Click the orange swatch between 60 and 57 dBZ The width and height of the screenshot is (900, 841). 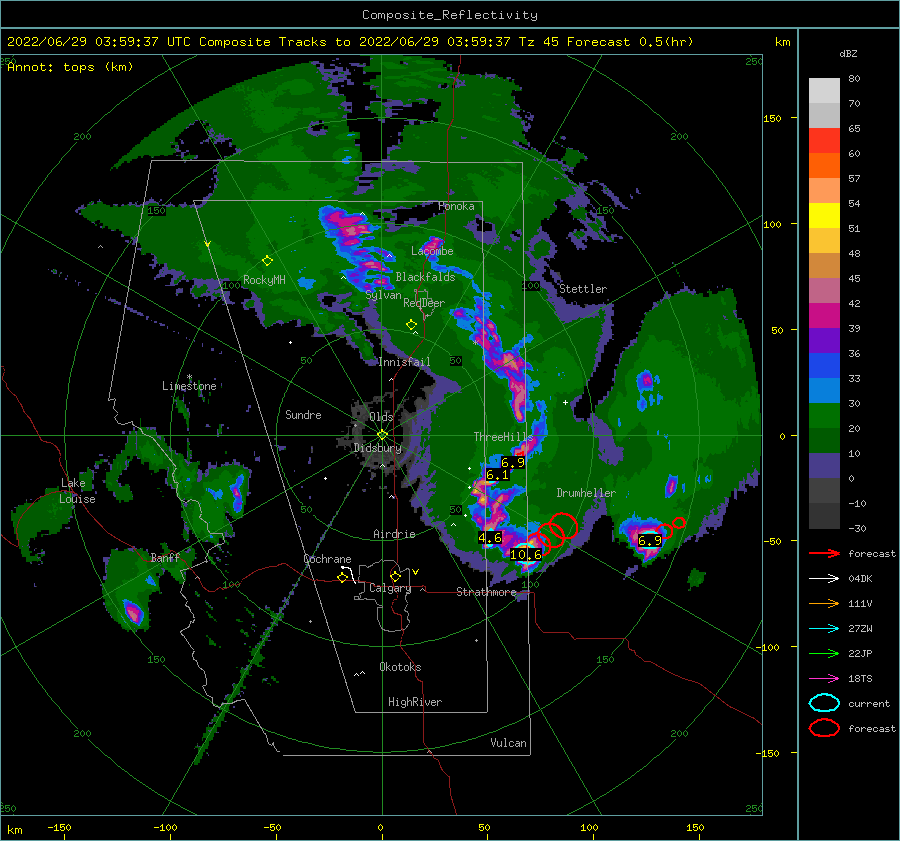pos(824,166)
